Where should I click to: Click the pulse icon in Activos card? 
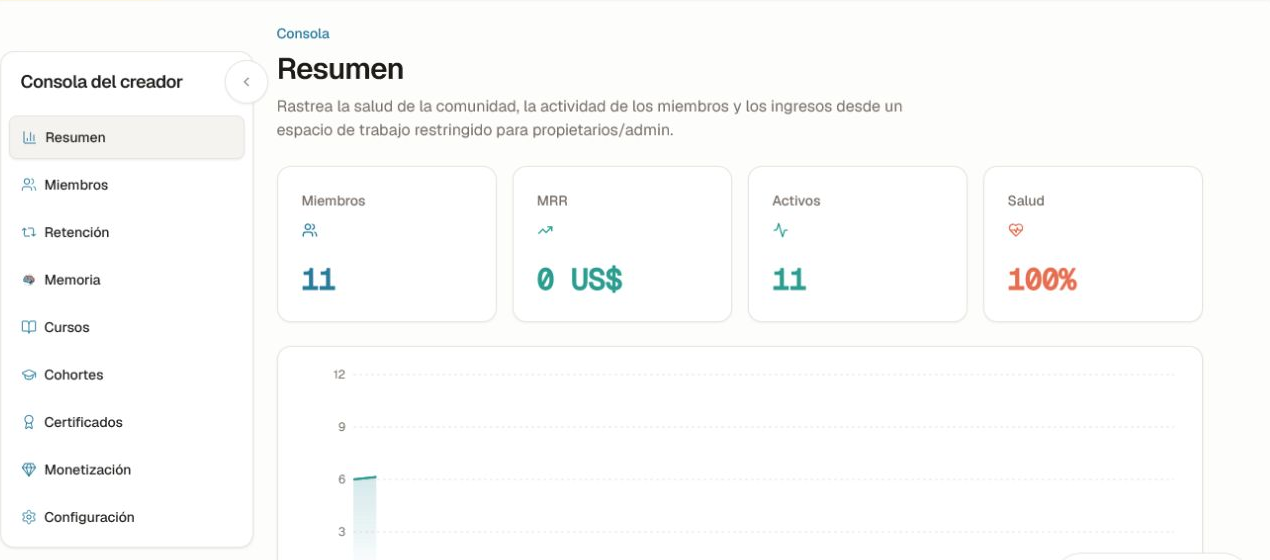point(780,230)
